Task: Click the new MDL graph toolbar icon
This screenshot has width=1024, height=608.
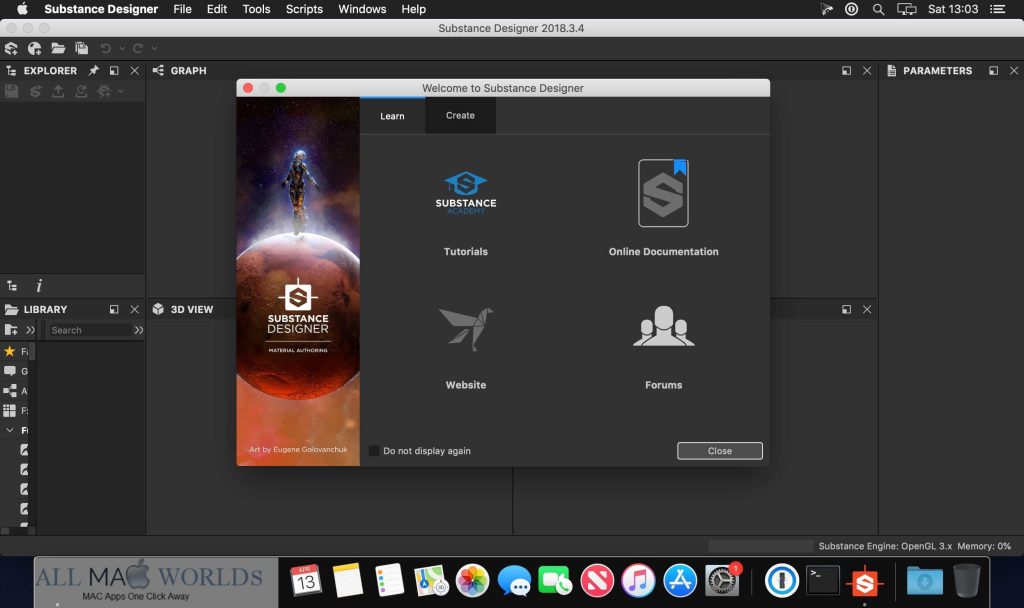Action: pos(35,48)
